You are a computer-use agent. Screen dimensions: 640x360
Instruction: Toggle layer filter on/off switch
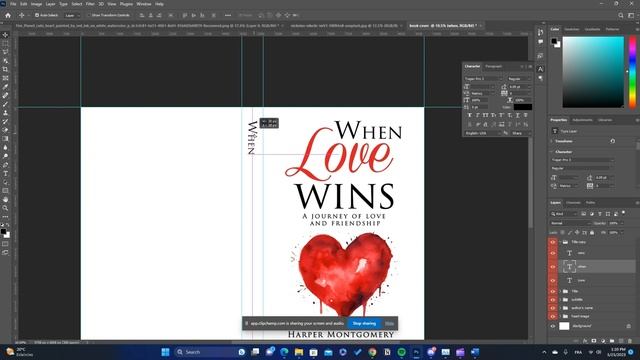(624, 213)
